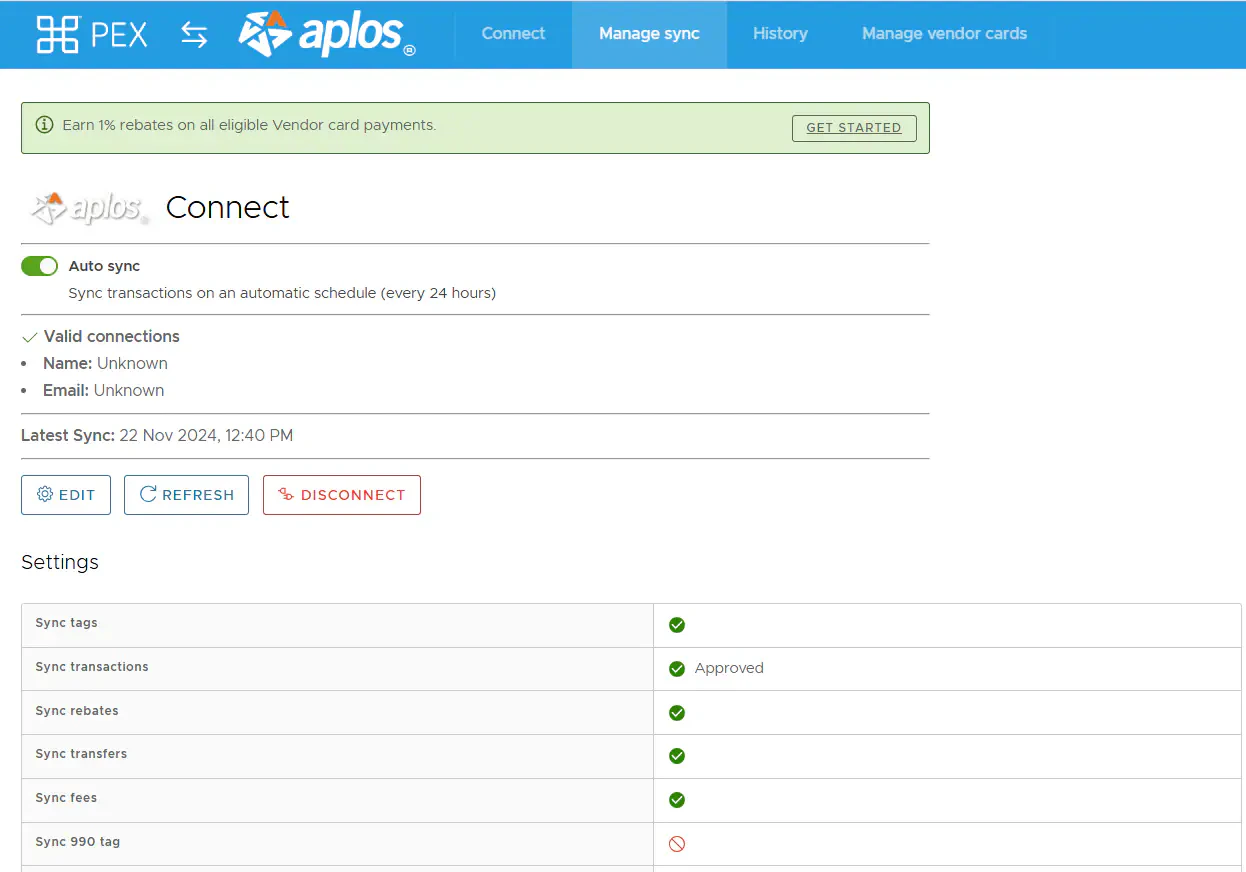Click the Auto sync label
Viewport: 1246px width, 872px height.
(x=104, y=266)
